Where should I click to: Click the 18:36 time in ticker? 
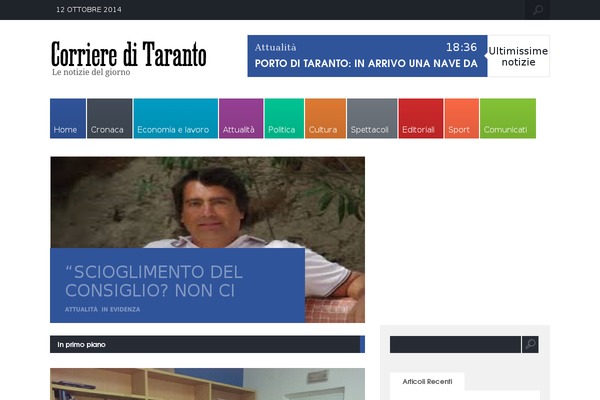point(461,47)
